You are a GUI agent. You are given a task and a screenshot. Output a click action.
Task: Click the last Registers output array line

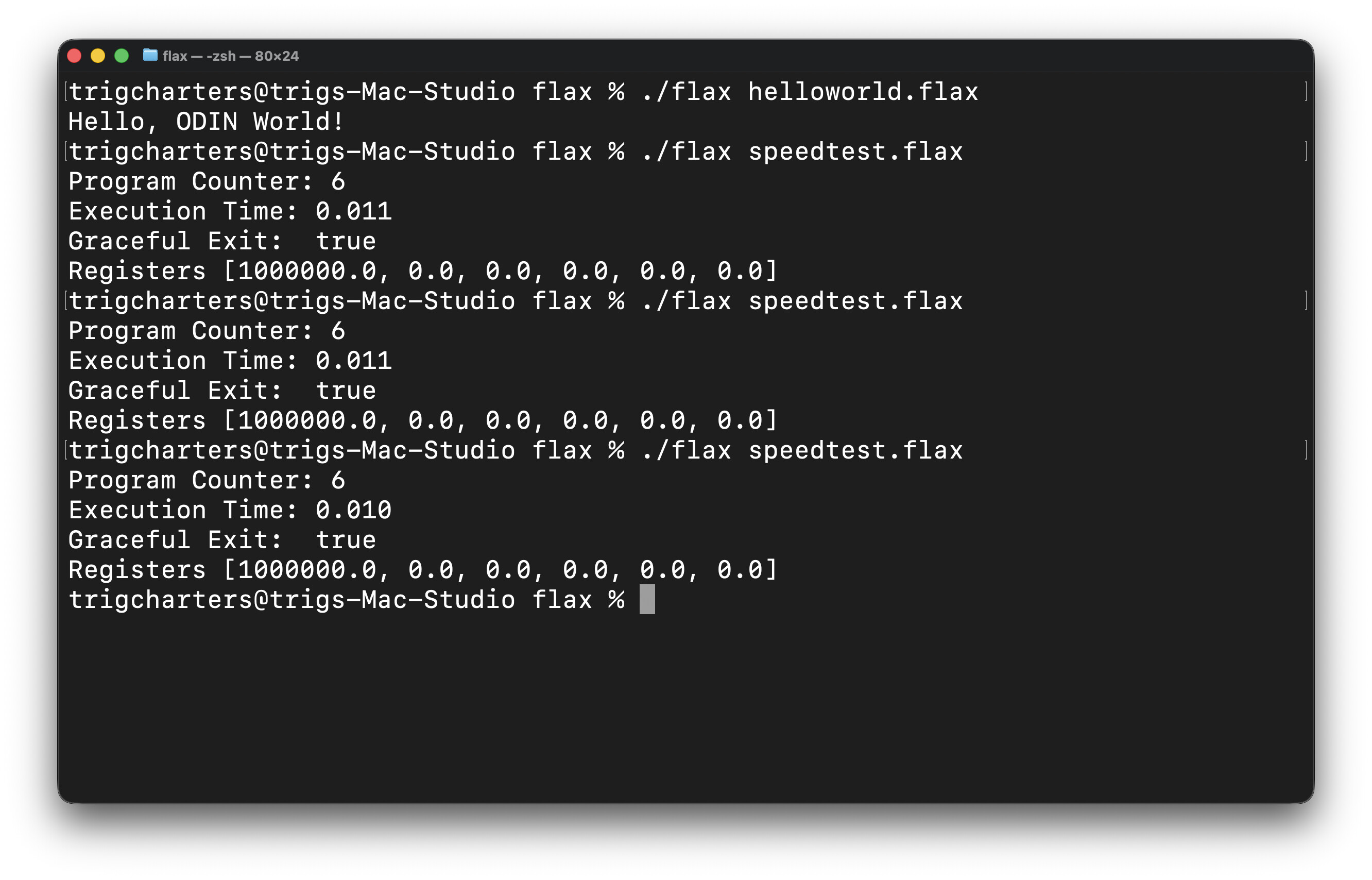[423, 570]
